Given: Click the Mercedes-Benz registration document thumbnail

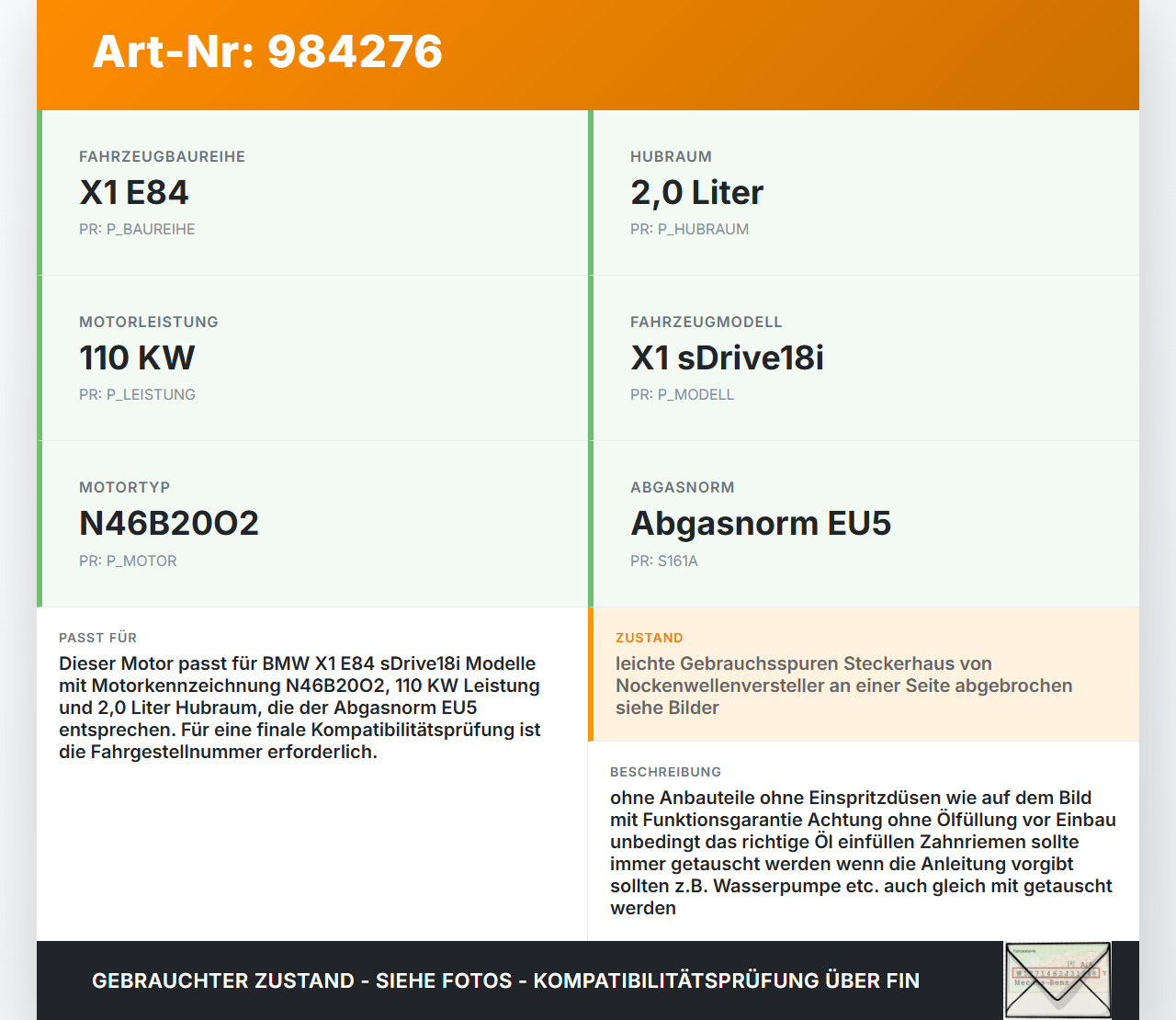Looking at the screenshot, I should click(1057, 980).
